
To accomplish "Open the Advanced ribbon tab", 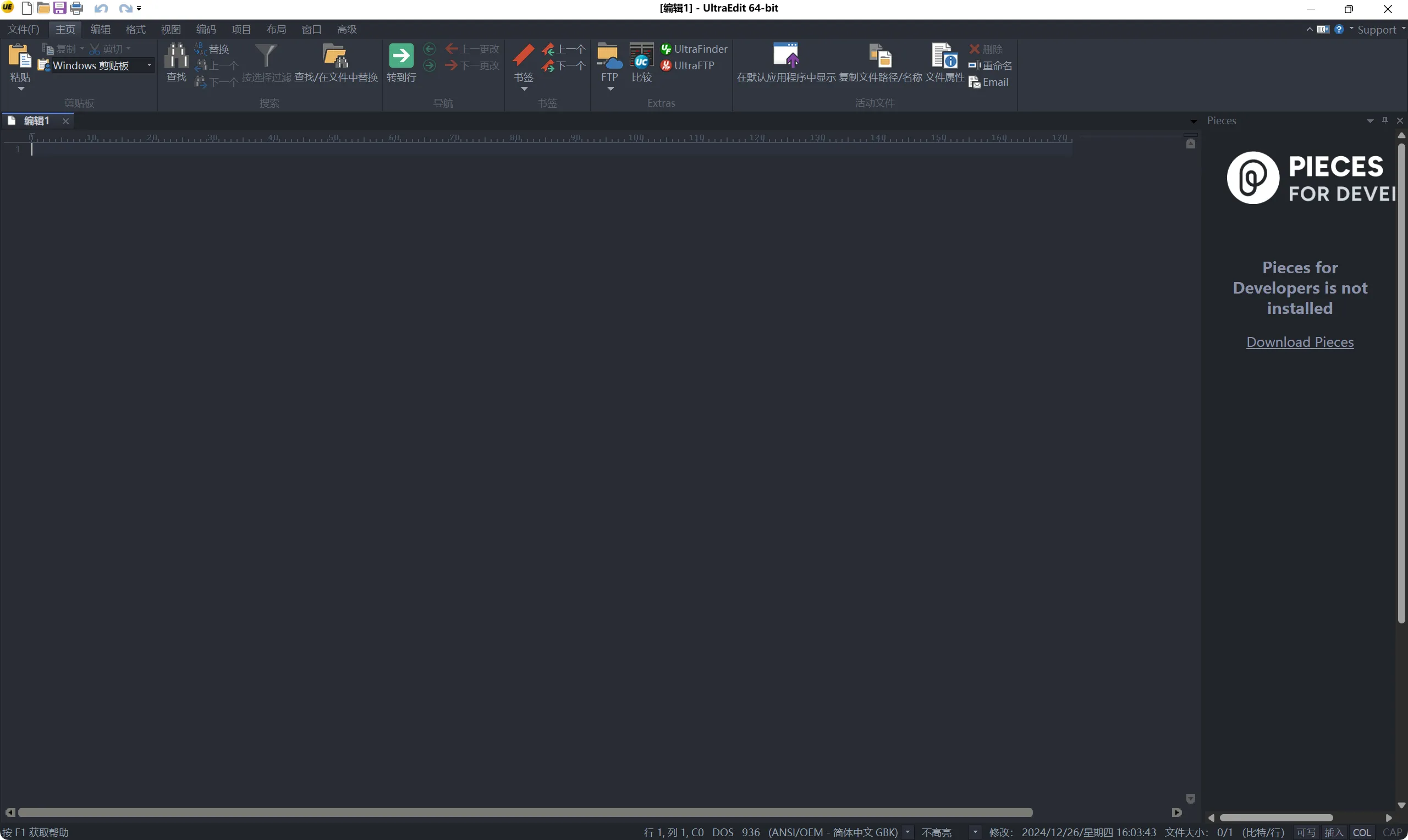I will [346, 30].
